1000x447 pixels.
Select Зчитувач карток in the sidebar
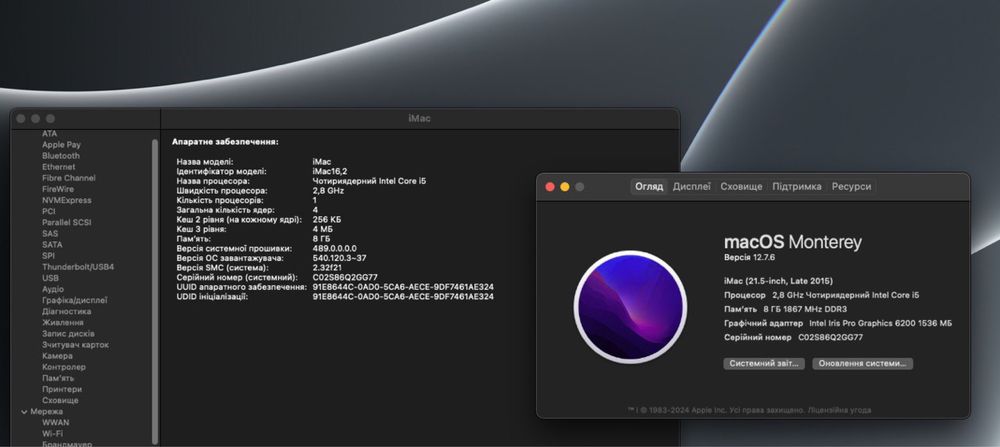point(75,345)
